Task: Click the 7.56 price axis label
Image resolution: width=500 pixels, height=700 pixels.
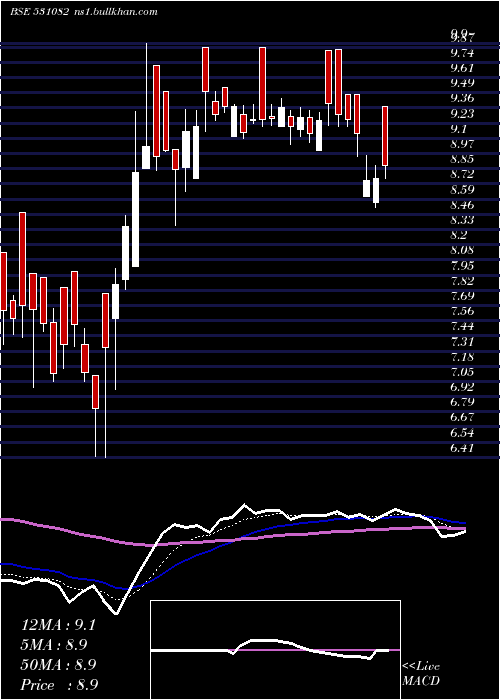Action: [462, 311]
